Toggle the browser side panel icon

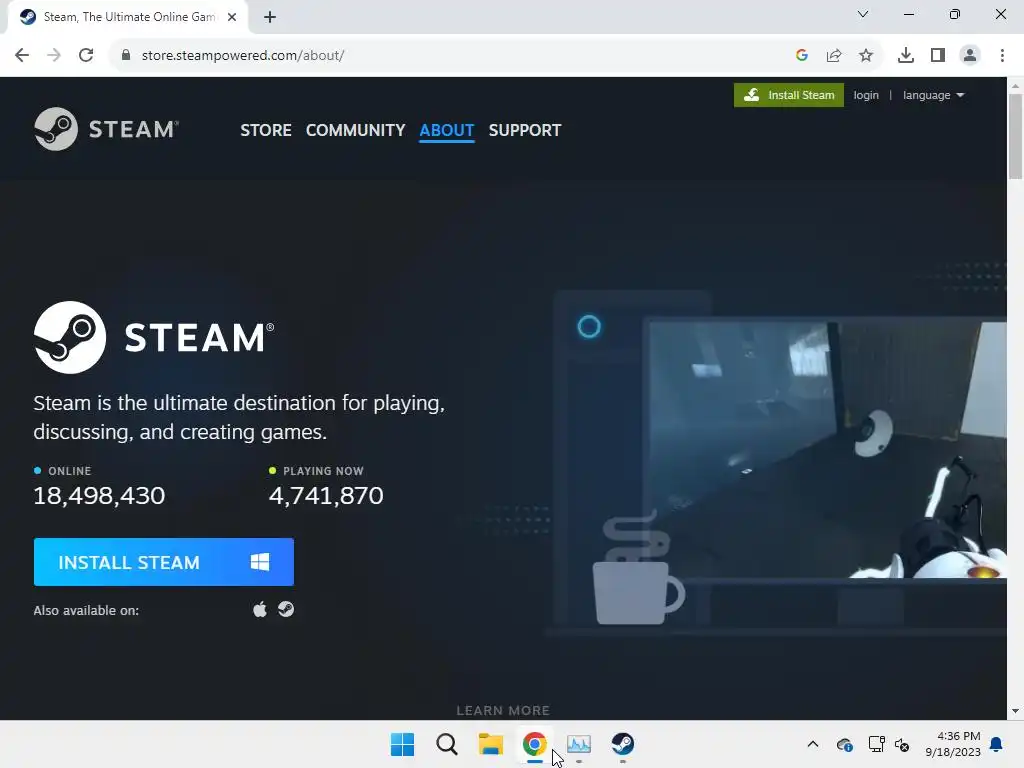coord(938,56)
